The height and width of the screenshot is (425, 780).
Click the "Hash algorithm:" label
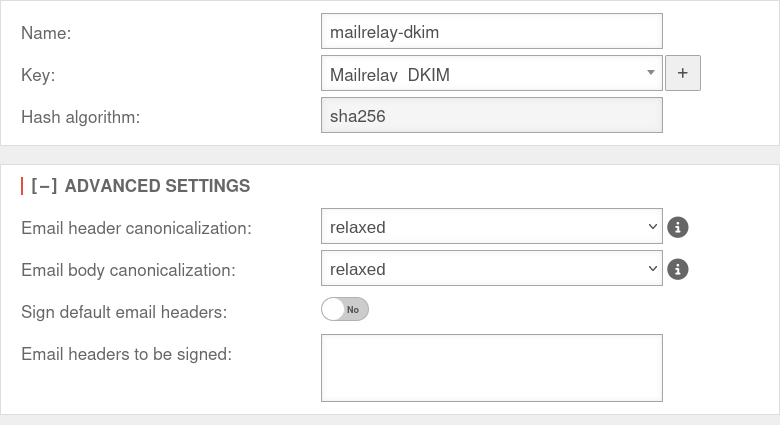point(80,117)
